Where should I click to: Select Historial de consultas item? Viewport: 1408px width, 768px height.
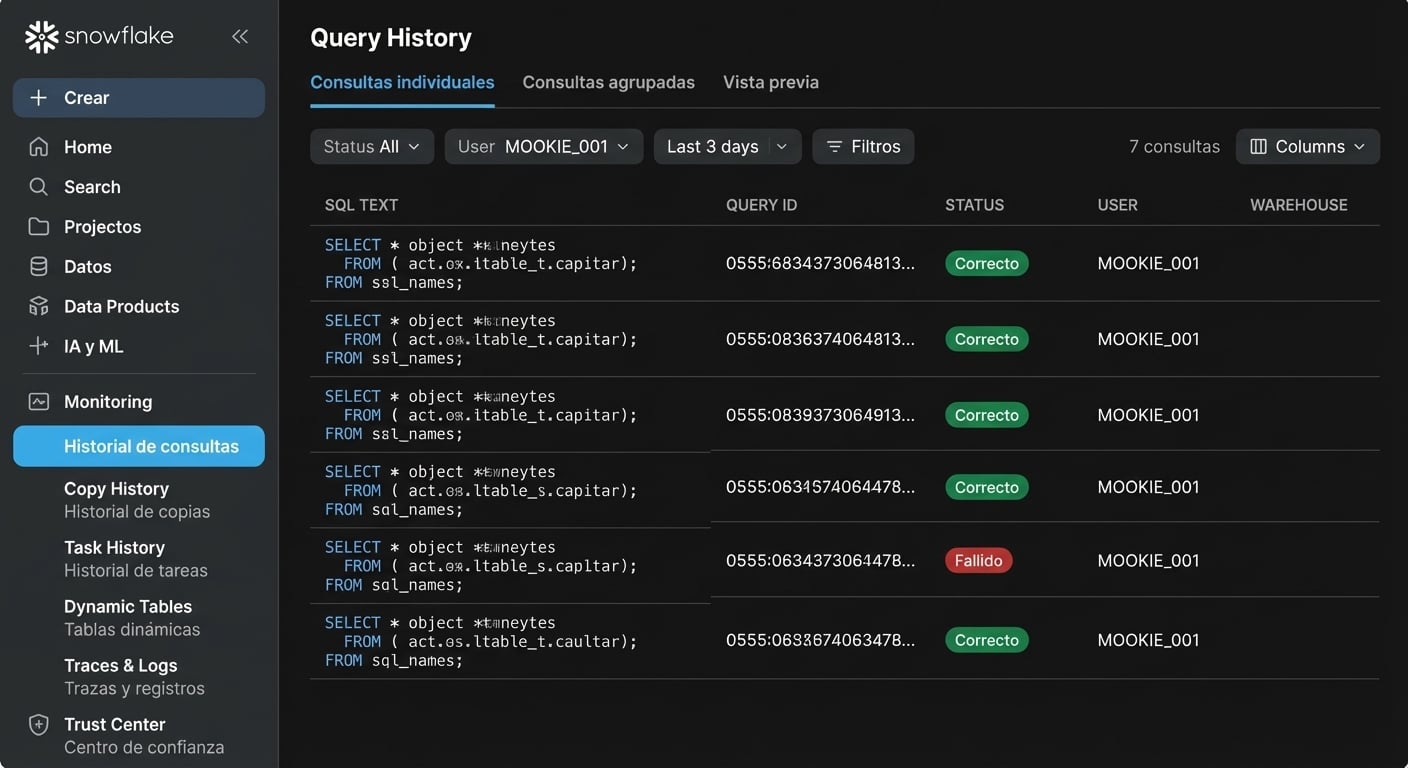(x=139, y=446)
